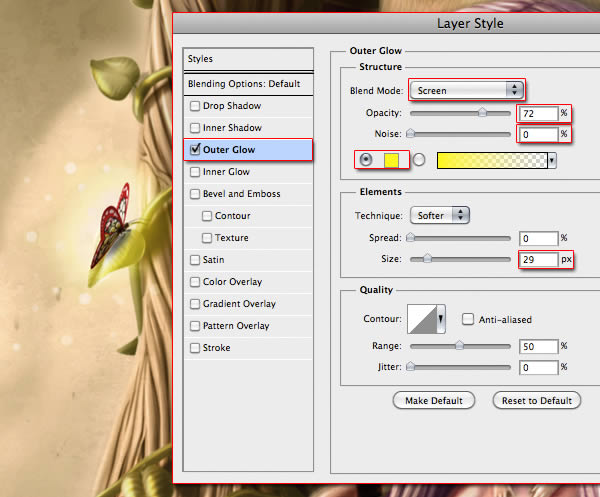Viewport: 600px width, 497px height.
Task: Select the Bevel and Emboss label
Action: pos(241,194)
